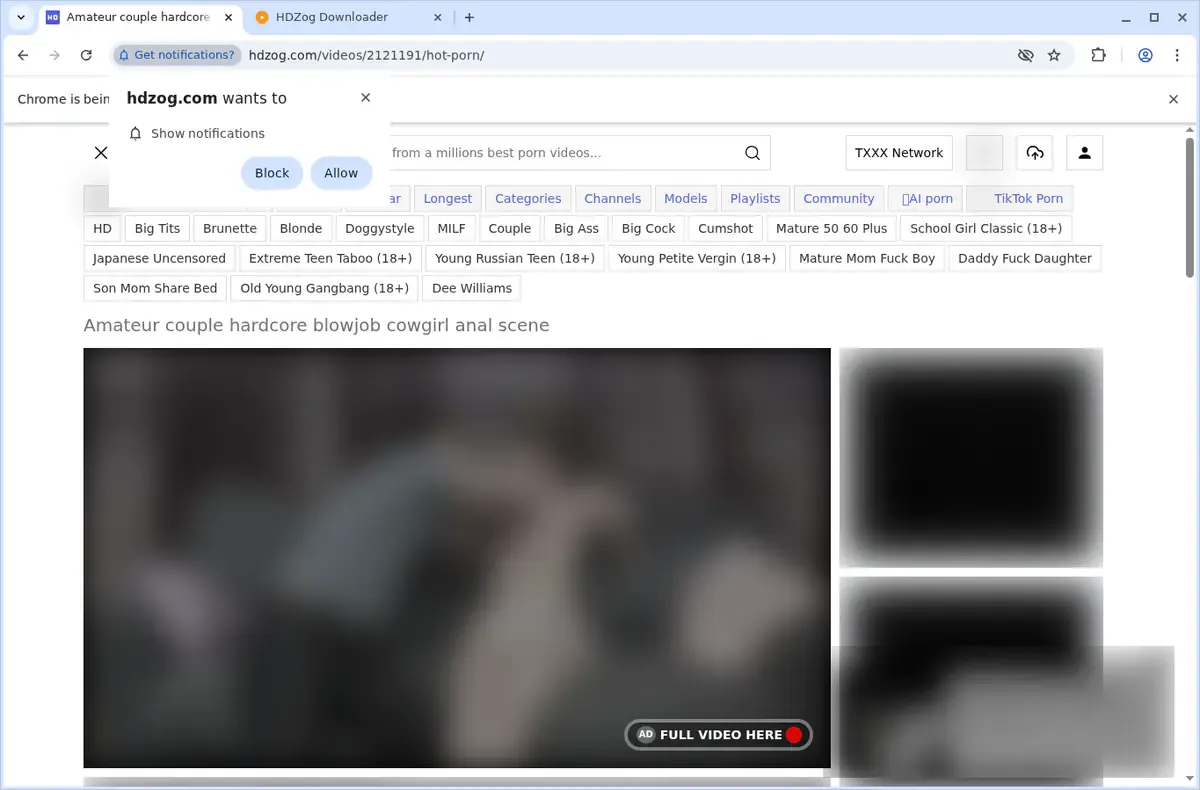Viewport: 1200px width, 790px height.
Task: Open the tracking protection eye icon
Action: click(x=1025, y=55)
